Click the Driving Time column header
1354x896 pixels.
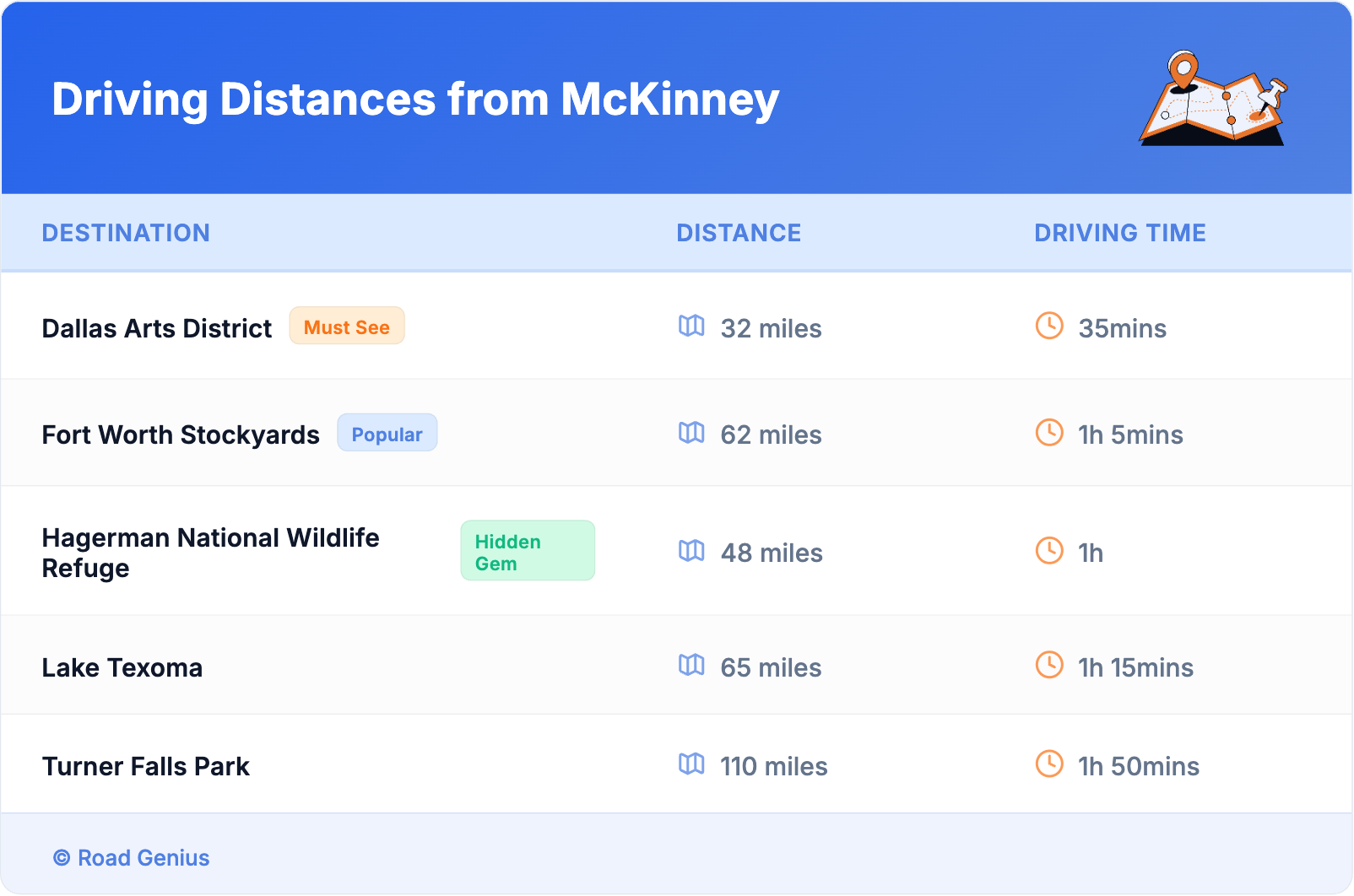point(1119,233)
